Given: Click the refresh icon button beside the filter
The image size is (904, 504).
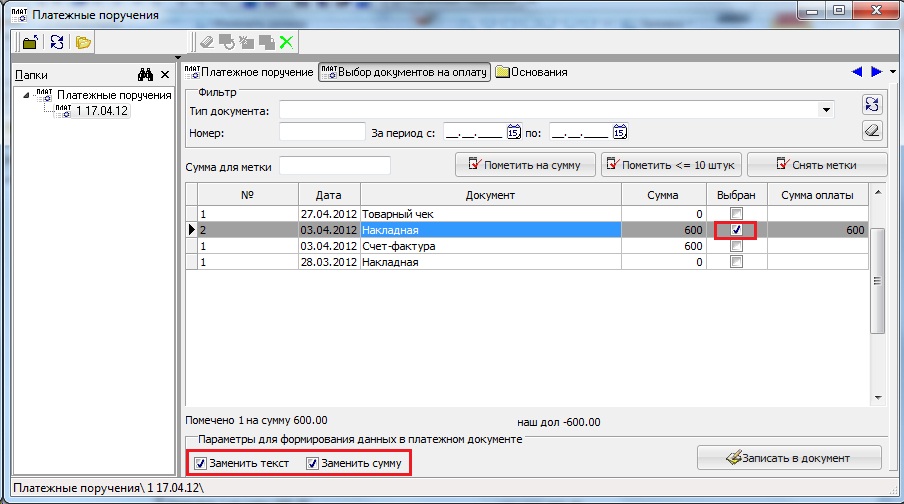Looking at the screenshot, I should (x=872, y=104).
